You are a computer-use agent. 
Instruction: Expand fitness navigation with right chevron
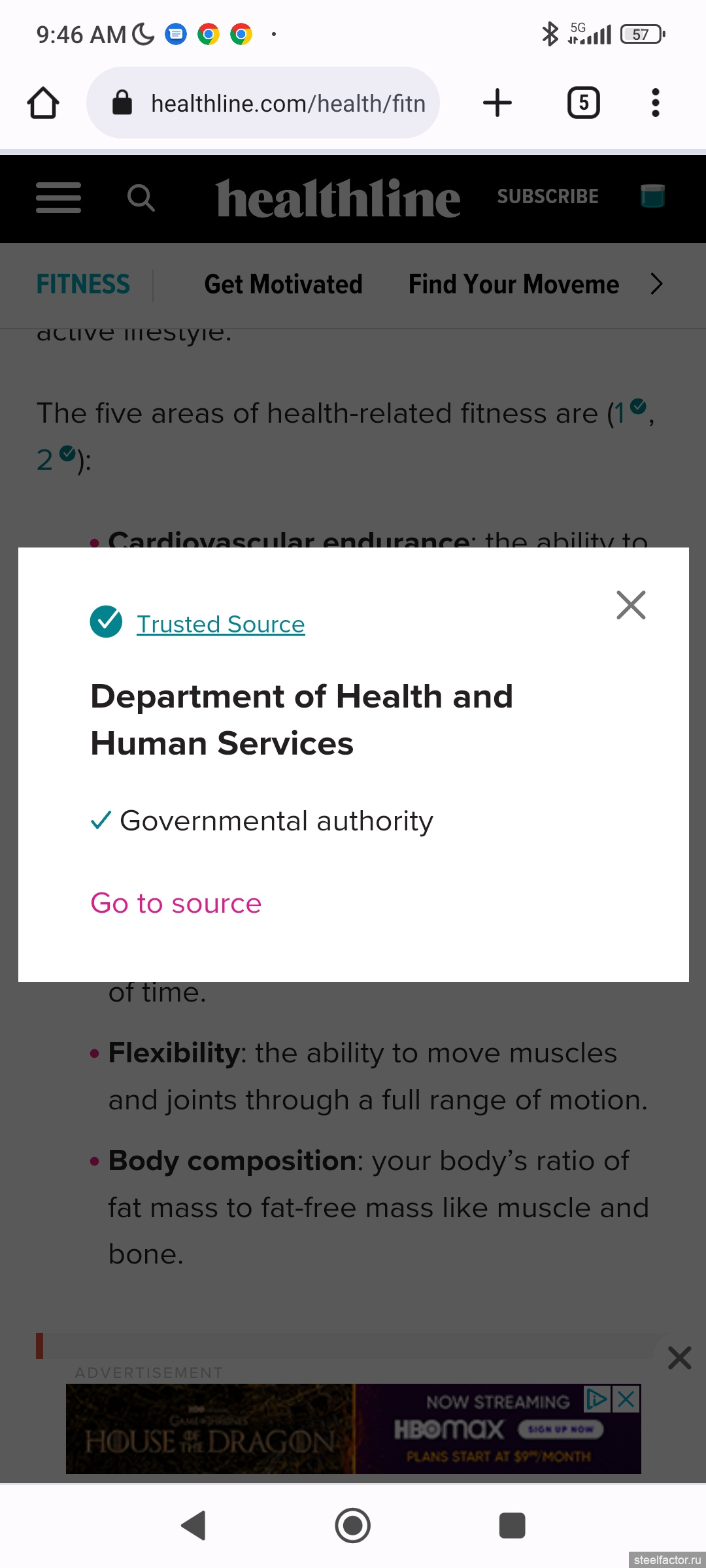(x=656, y=284)
